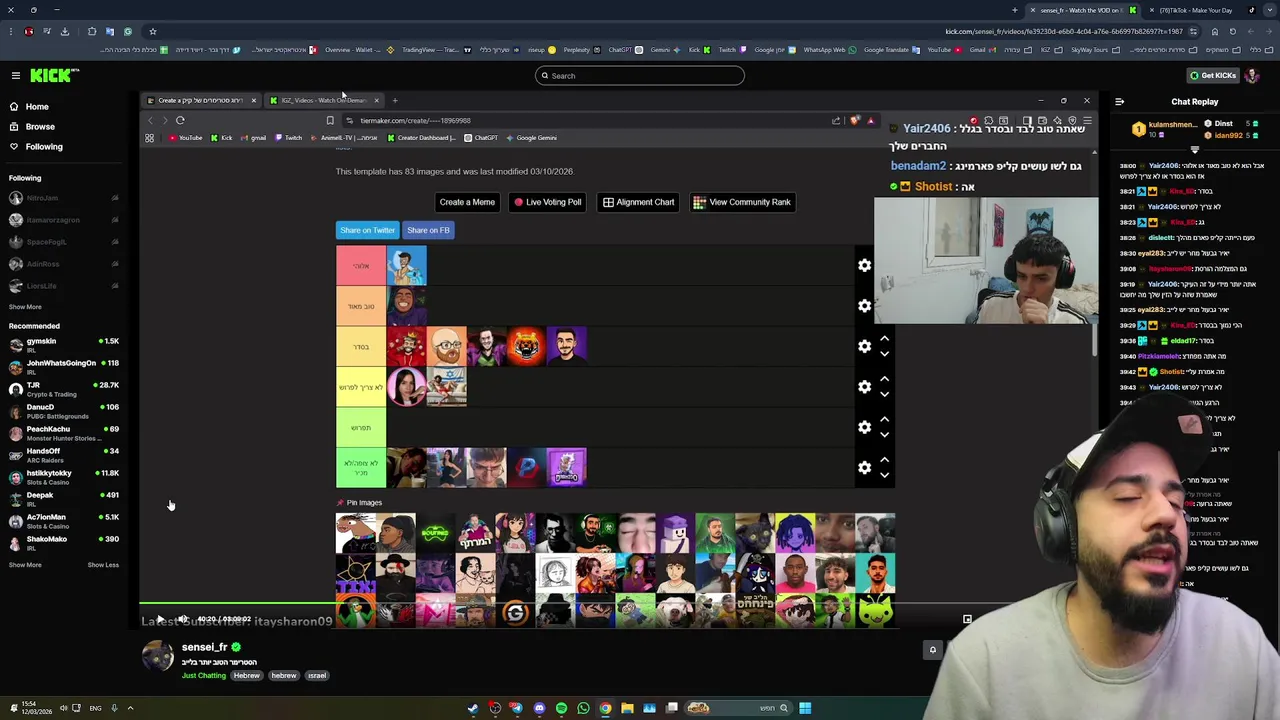Viewport: 1280px width, 720px height.
Task: Open the Kick sidebar hamburger menu
Action: [x=15, y=75]
